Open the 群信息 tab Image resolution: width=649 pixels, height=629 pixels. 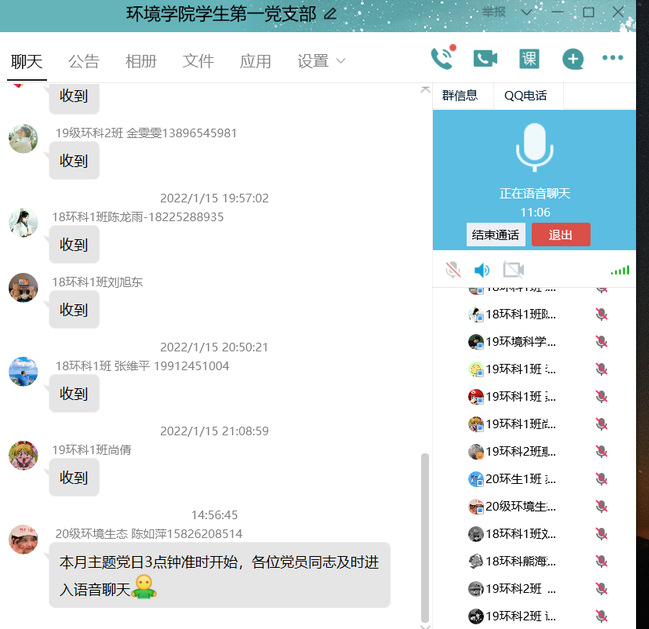point(460,96)
